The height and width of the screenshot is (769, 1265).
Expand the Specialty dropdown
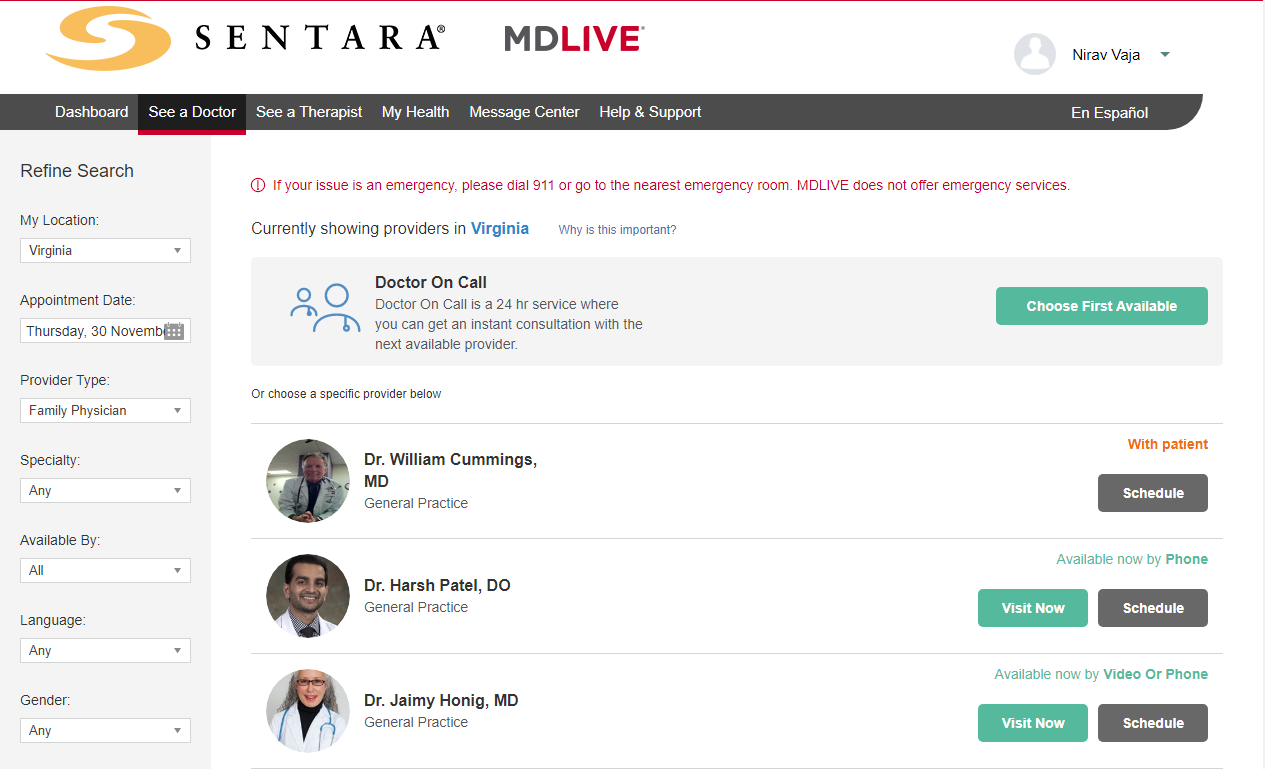coord(105,490)
